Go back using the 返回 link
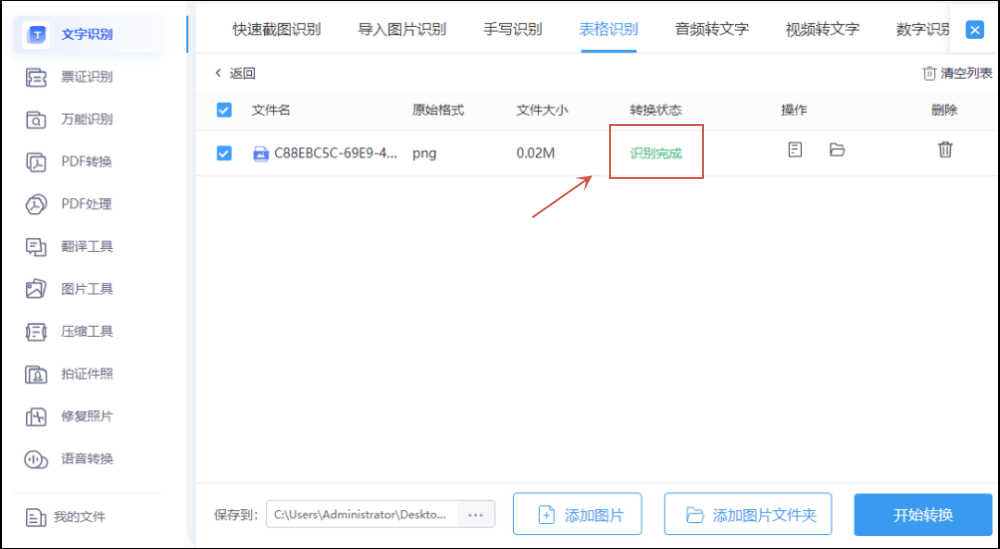 [x=235, y=73]
